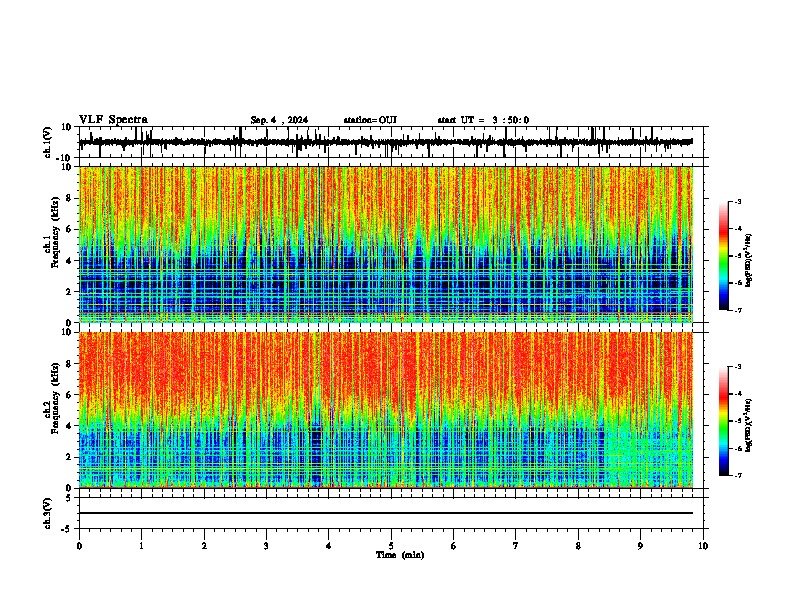The width and height of the screenshot is (792, 612).
Task: Click time axis tick label "7"
Action: pos(516,546)
